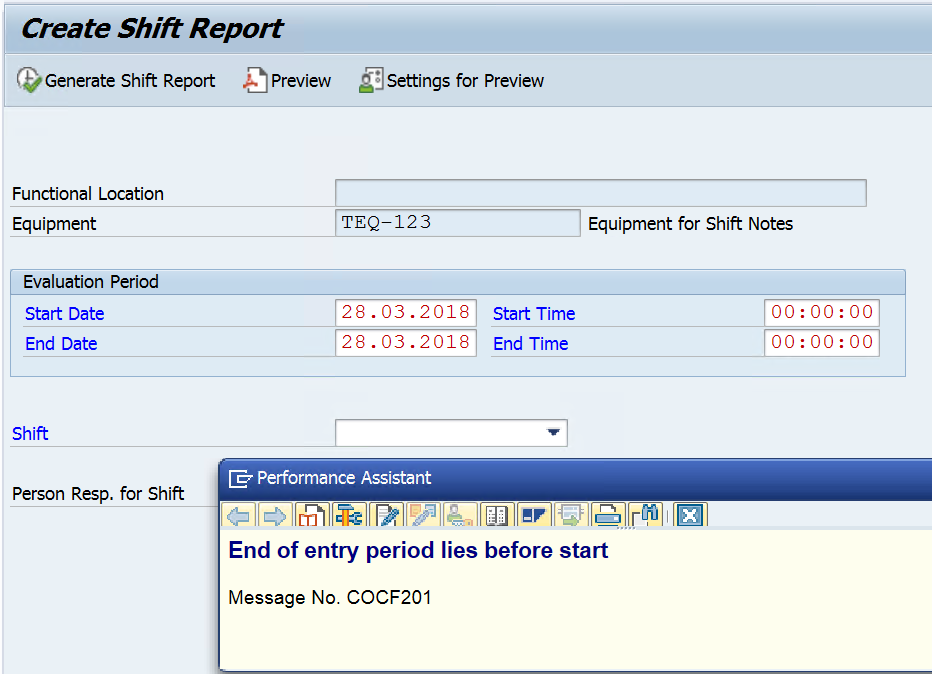Click the PDF icon beside Preview
932x674 pixels.
[x=255, y=80]
